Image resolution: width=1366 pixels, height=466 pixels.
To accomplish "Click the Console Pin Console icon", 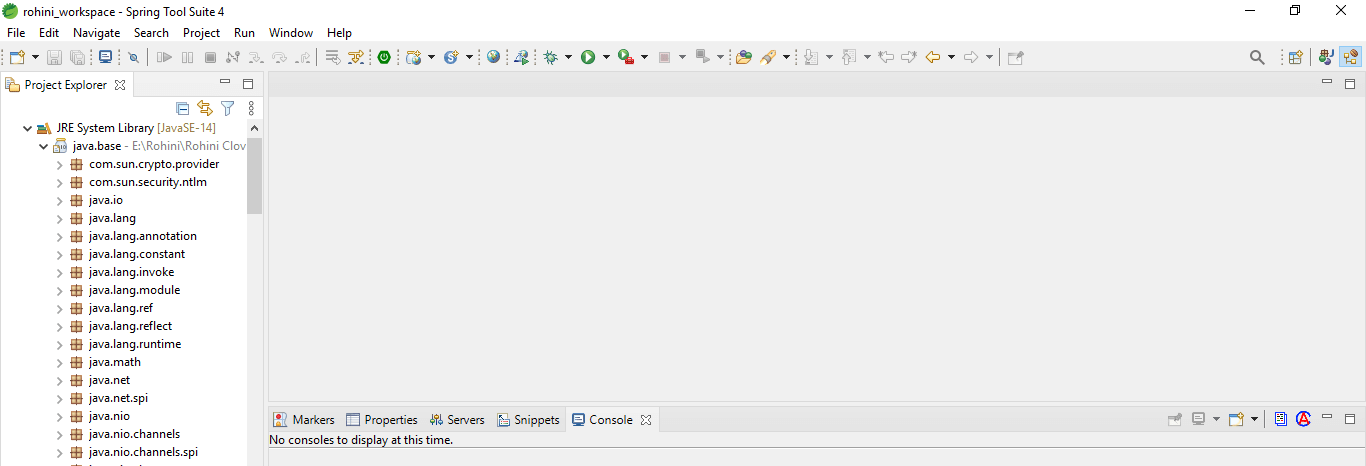I will tap(1175, 420).
